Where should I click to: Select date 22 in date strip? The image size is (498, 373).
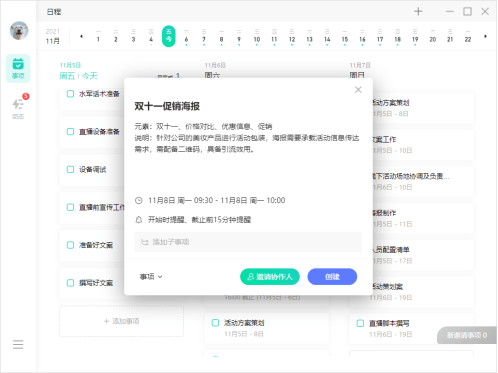click(468, 36)
